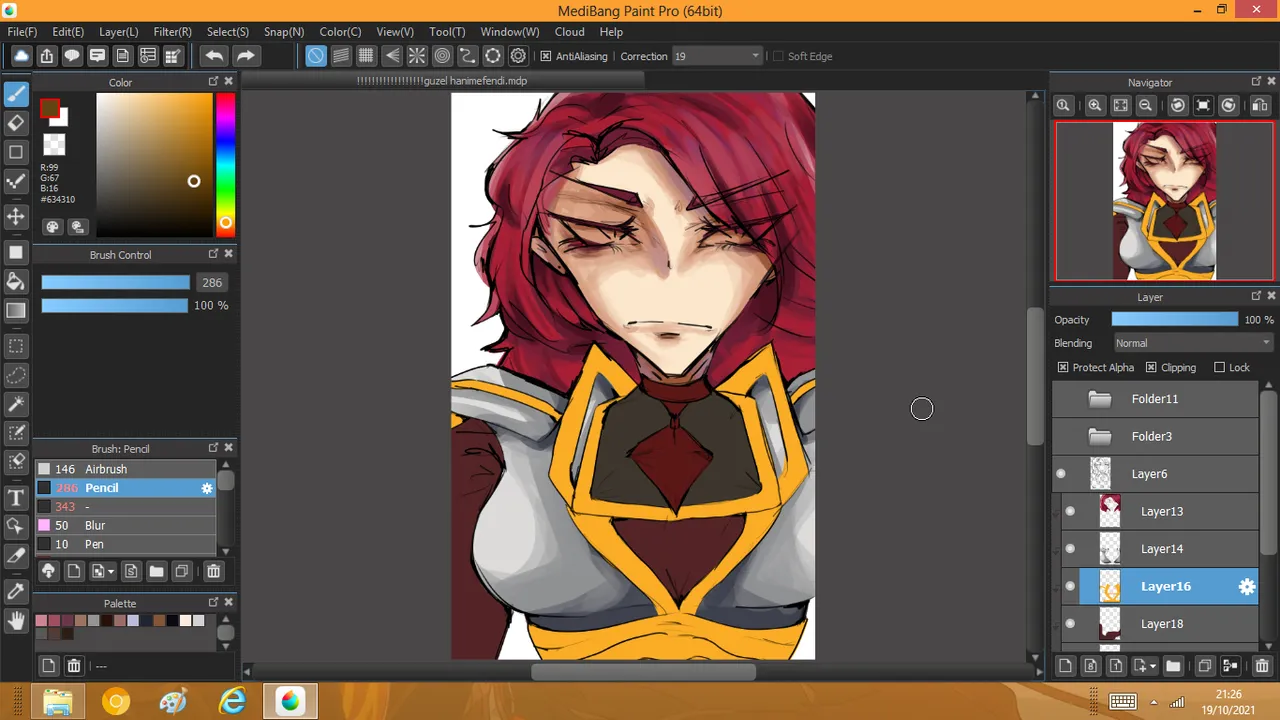1280x720 pixels.
Task: Adjust the brush size slider
Action: click(x=115, y=283)
